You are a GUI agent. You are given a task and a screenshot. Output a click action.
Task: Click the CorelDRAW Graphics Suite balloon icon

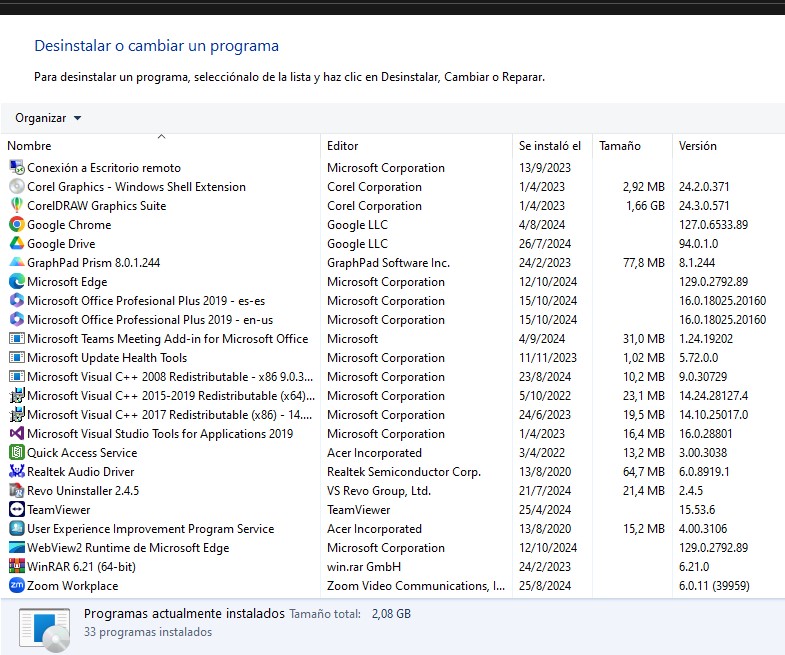click(x=17, y=205)
